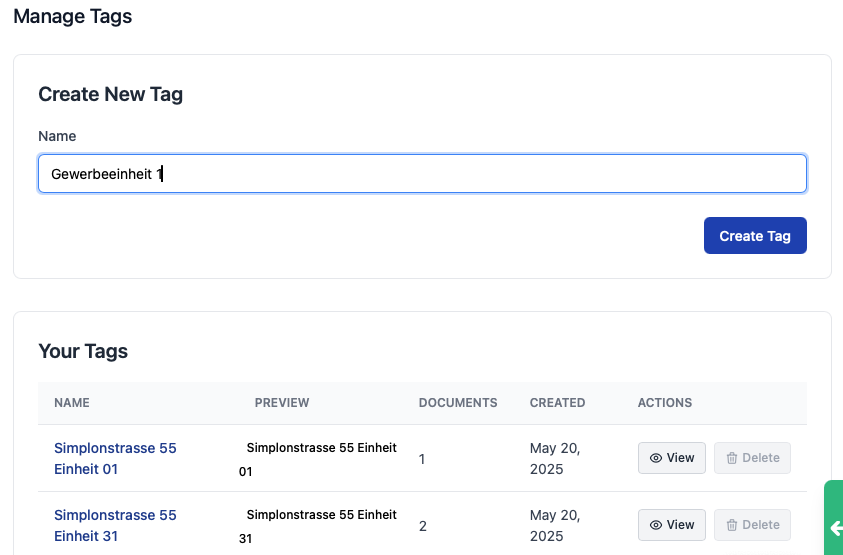The height and width of the screenshot is (555, 843).
Task: Click the PREVIEW column header
Action: pos(282,403)
